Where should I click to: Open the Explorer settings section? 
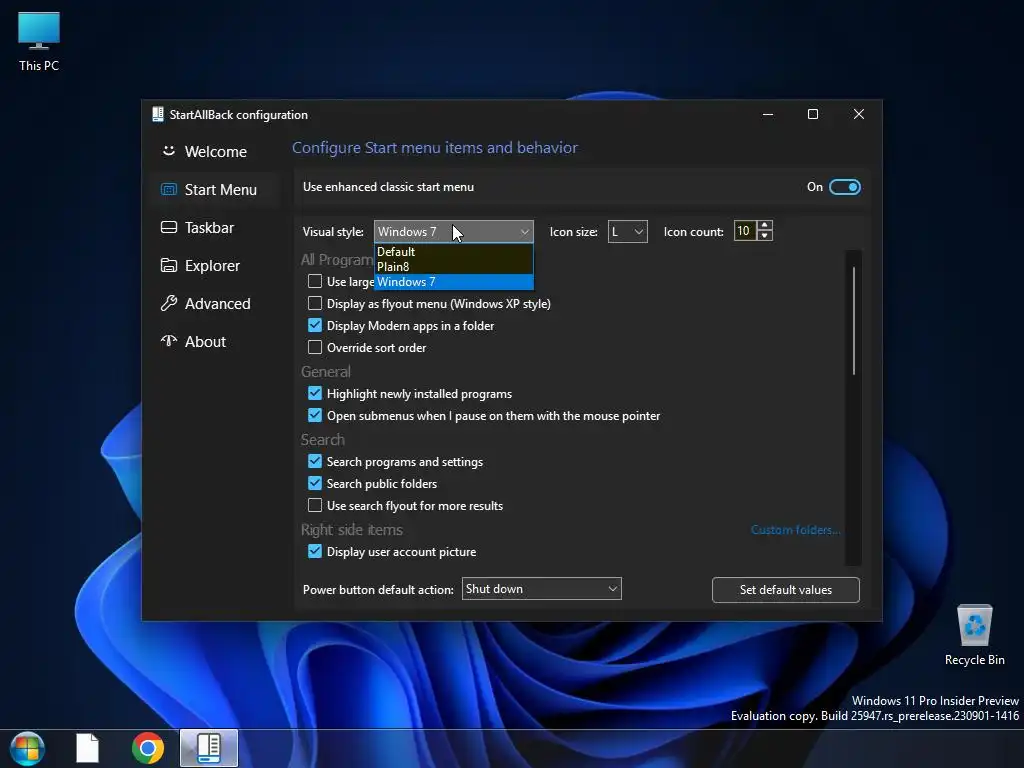[x=216, y=265]
